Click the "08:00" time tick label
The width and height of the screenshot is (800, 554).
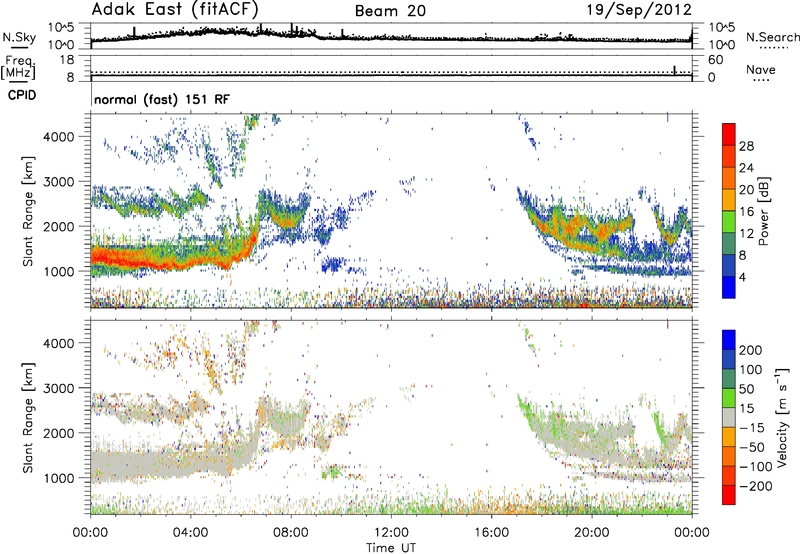pos(291,533)
